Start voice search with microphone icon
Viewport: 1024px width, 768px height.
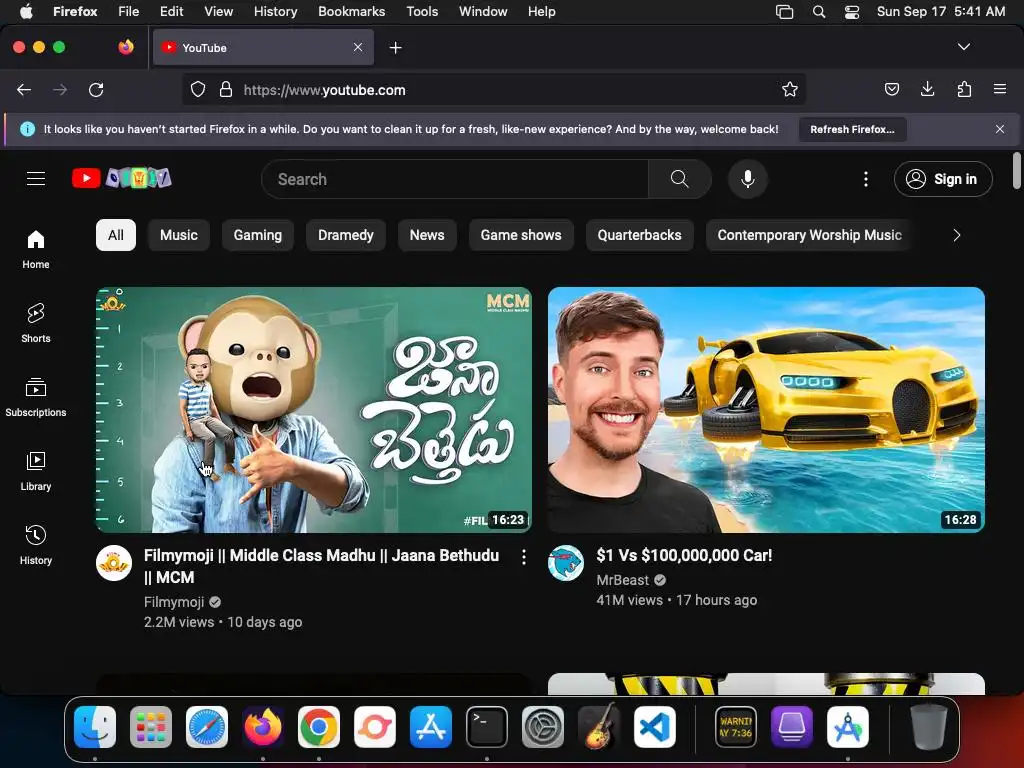748,179
